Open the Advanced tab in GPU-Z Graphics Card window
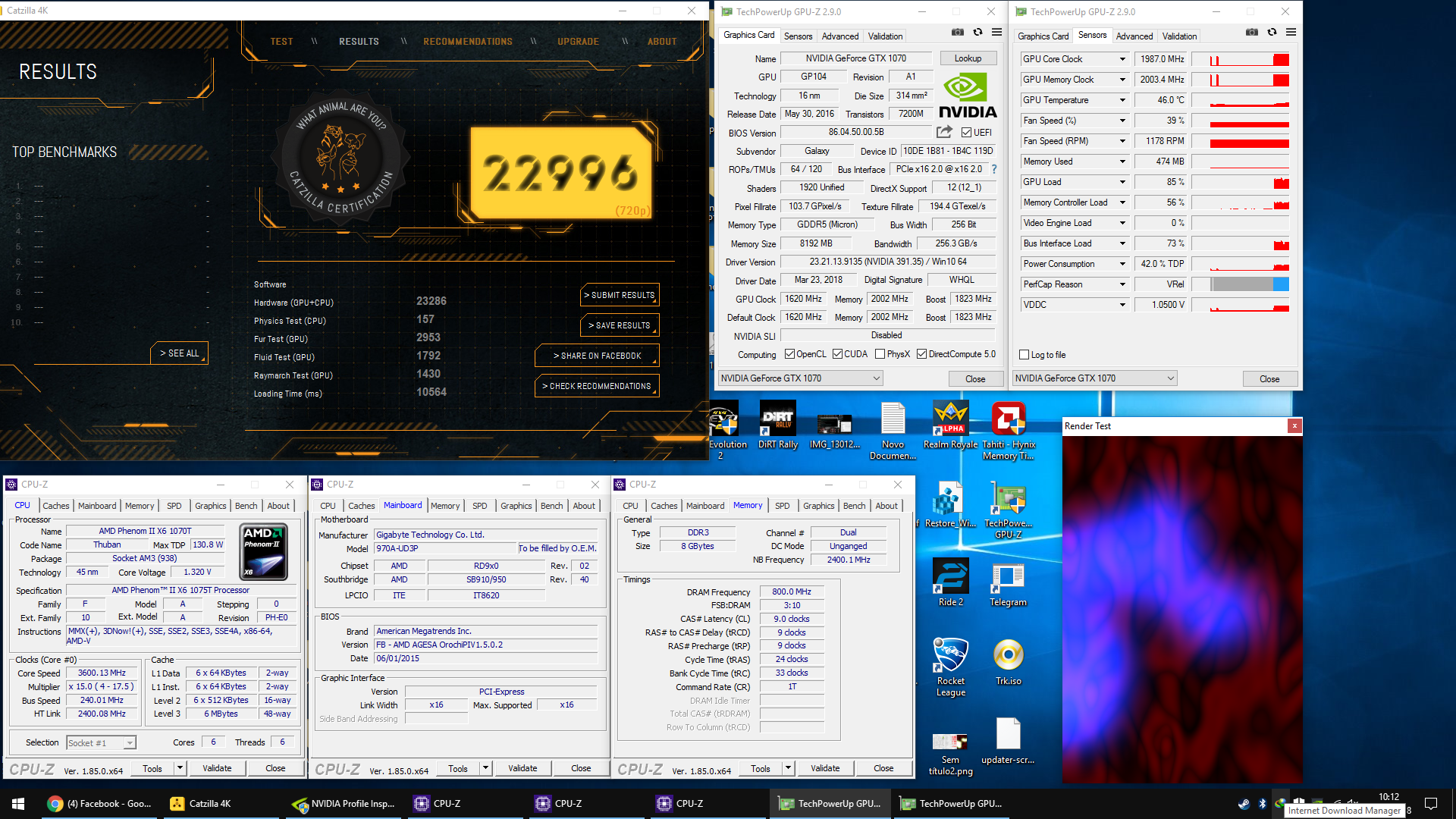Screen dimensions: 1456x819 pos(840,36)
